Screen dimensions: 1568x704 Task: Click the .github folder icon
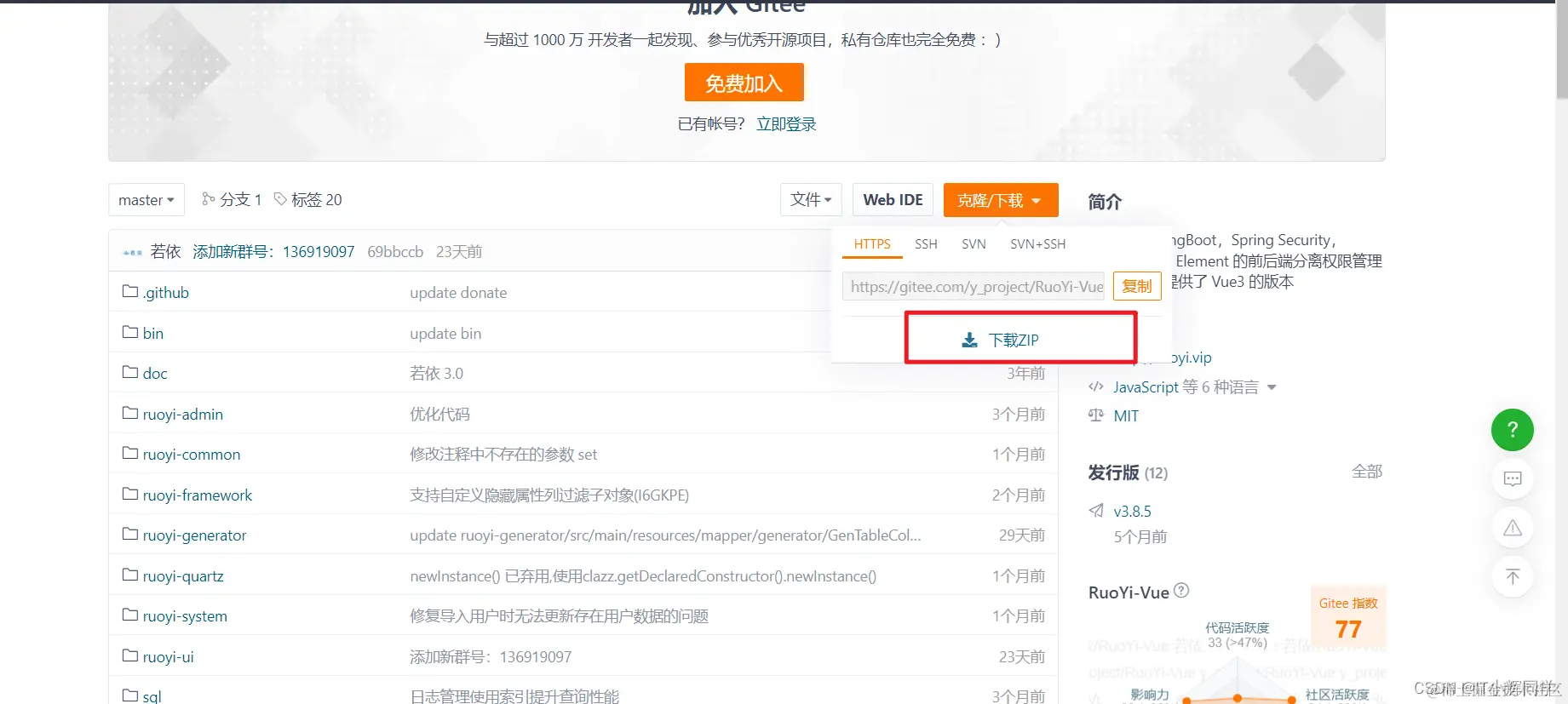(130, 291)
